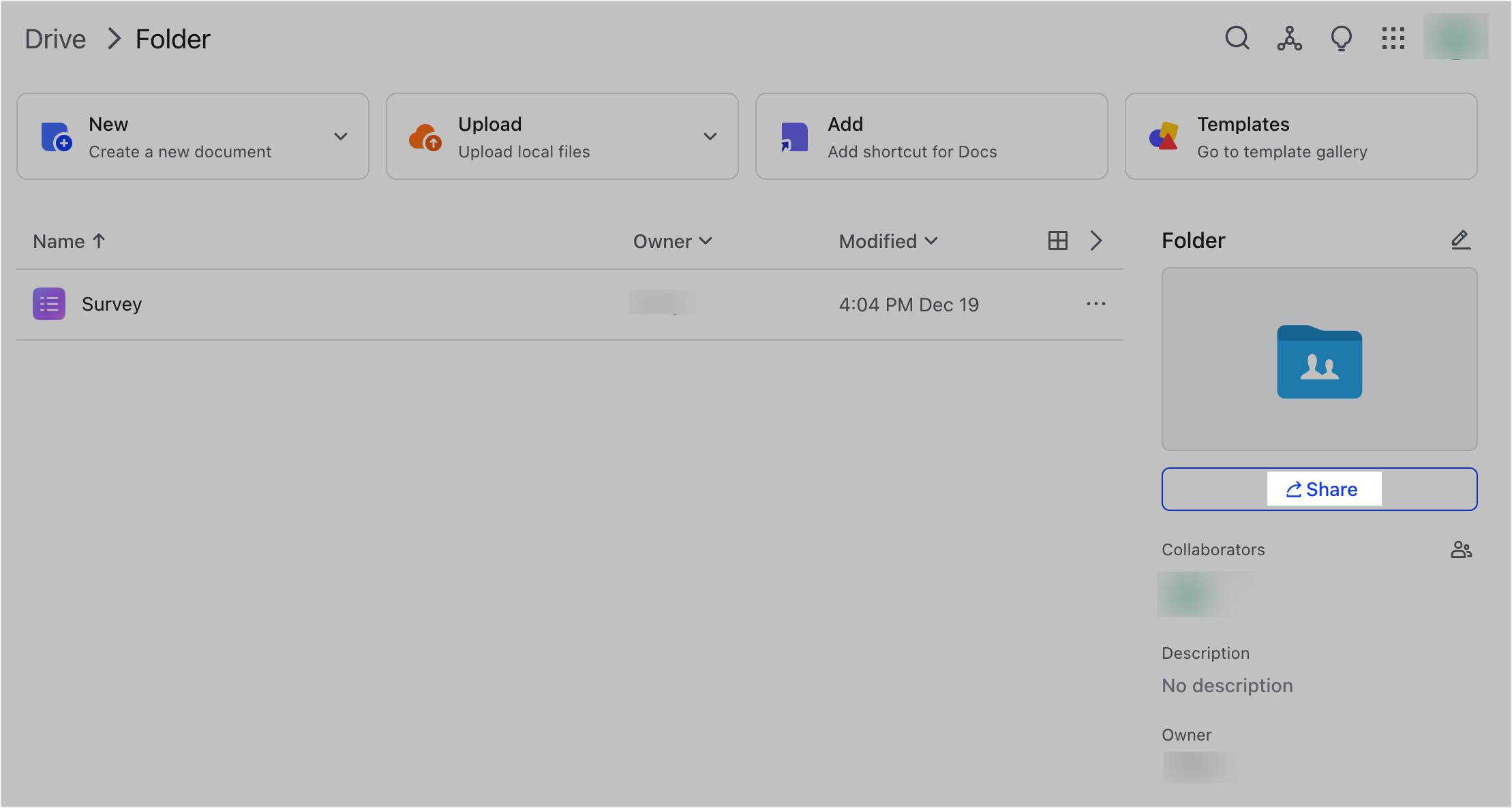Open the Owner filter dropdown
The image size is (1512, 808).
[673, 241]
